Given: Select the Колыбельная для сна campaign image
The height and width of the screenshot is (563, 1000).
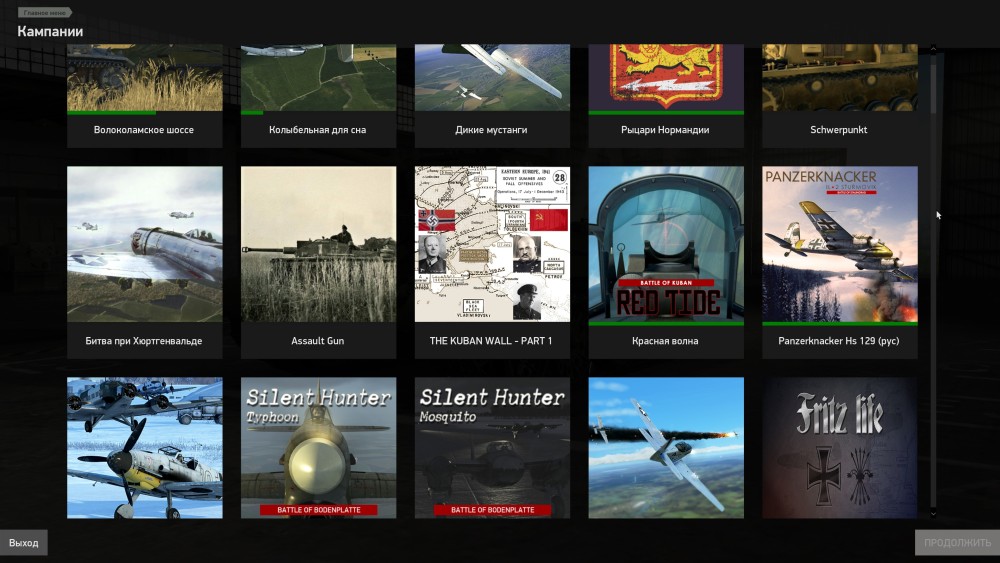Looking at the screenshot, I should click(x=318, y=77).
